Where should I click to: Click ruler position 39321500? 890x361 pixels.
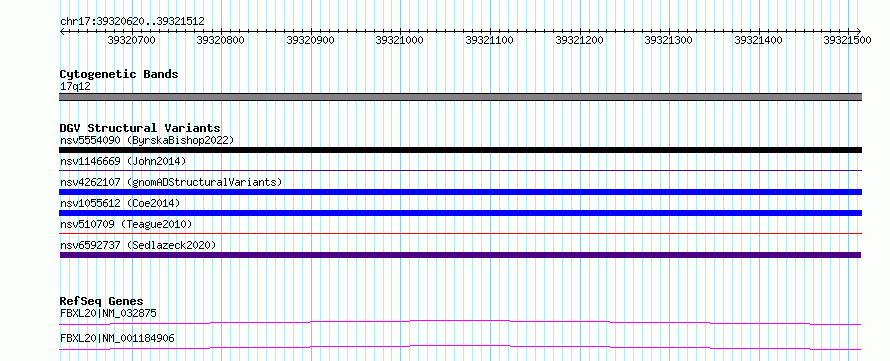point(847,40)
